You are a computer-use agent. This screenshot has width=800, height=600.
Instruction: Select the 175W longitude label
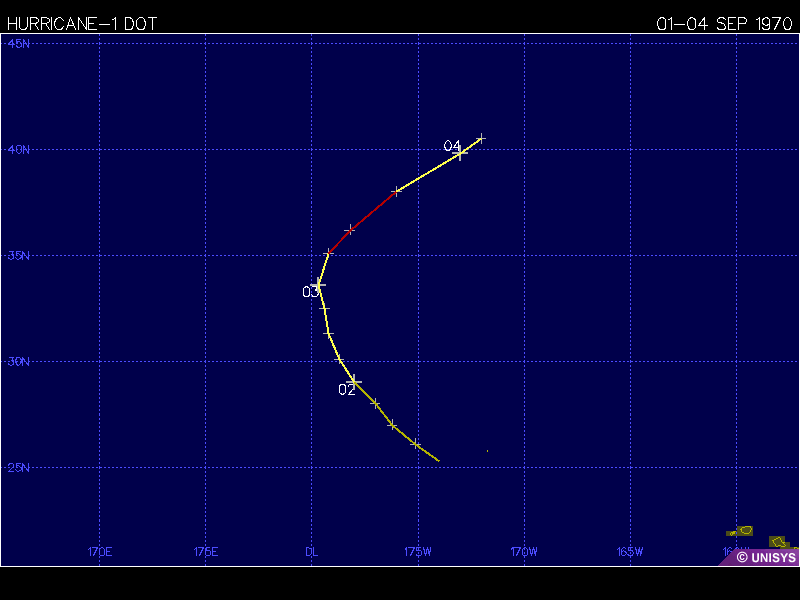tap(418, 551)
